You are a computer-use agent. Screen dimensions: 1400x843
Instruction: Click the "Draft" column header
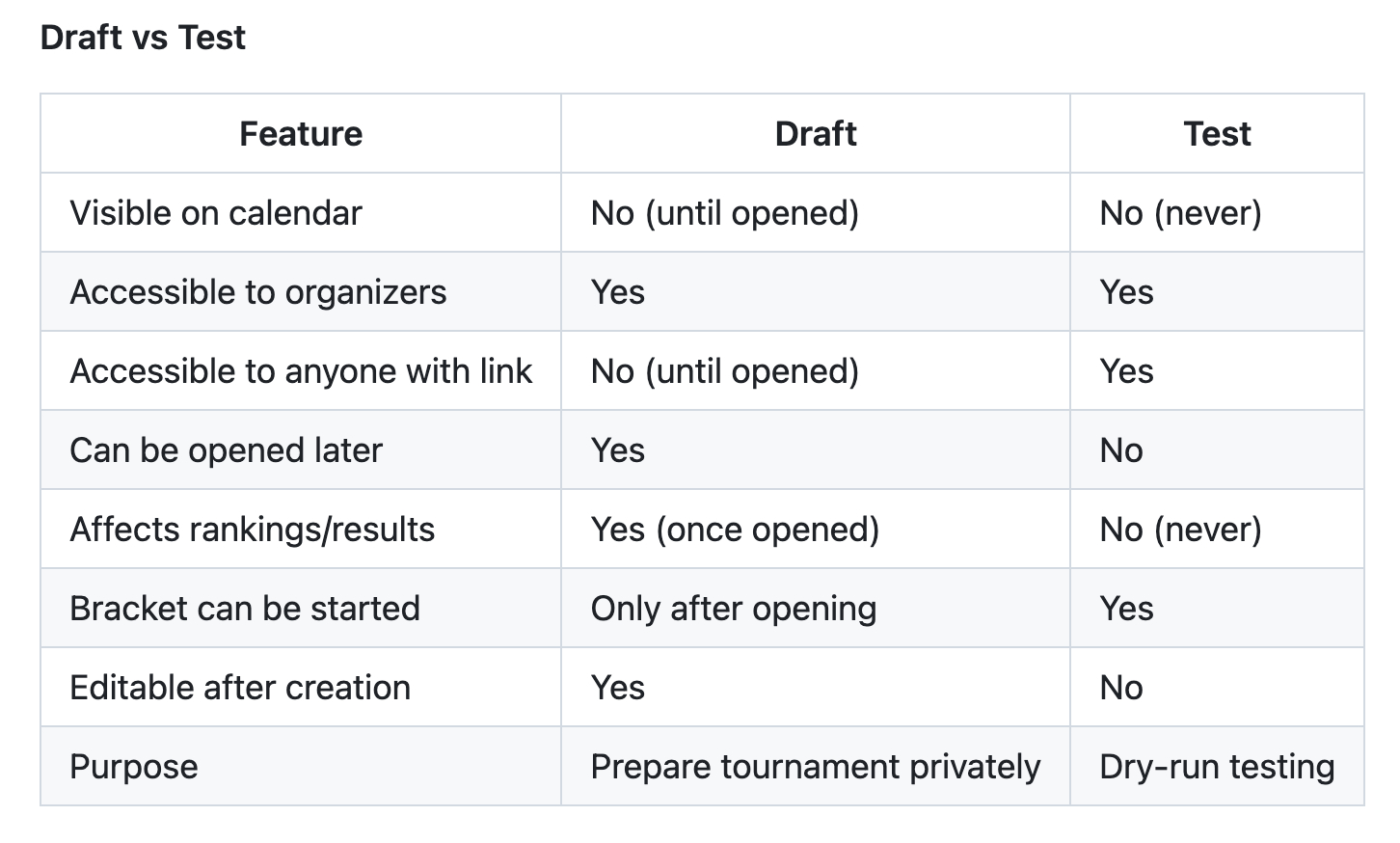tap(815, 134)
